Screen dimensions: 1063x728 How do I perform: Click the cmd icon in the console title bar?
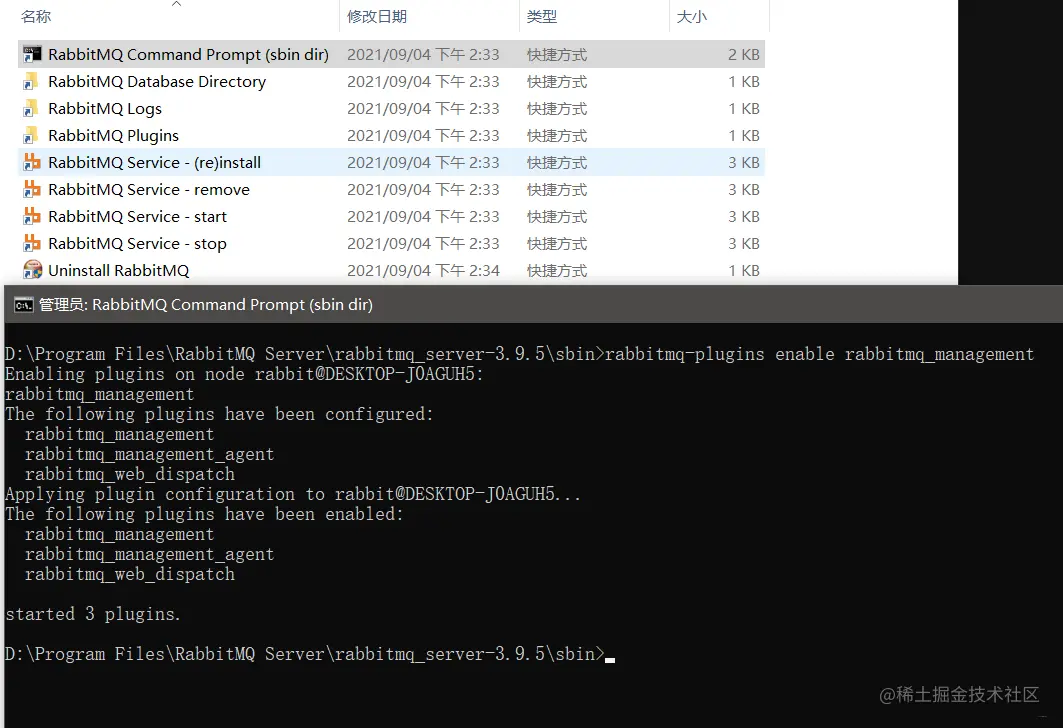(x=24, y=305)
